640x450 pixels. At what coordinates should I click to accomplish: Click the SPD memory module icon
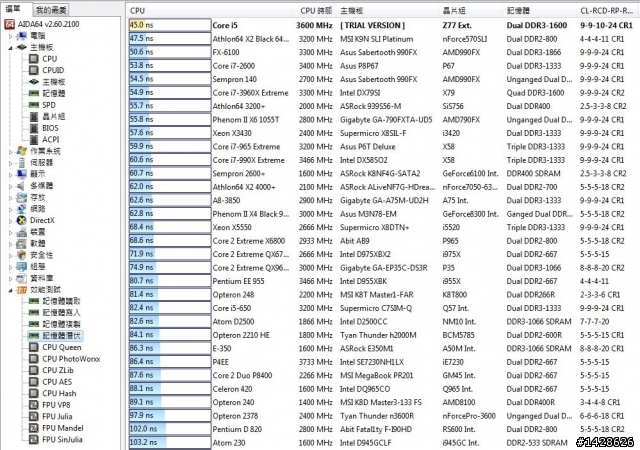(34, 105)
